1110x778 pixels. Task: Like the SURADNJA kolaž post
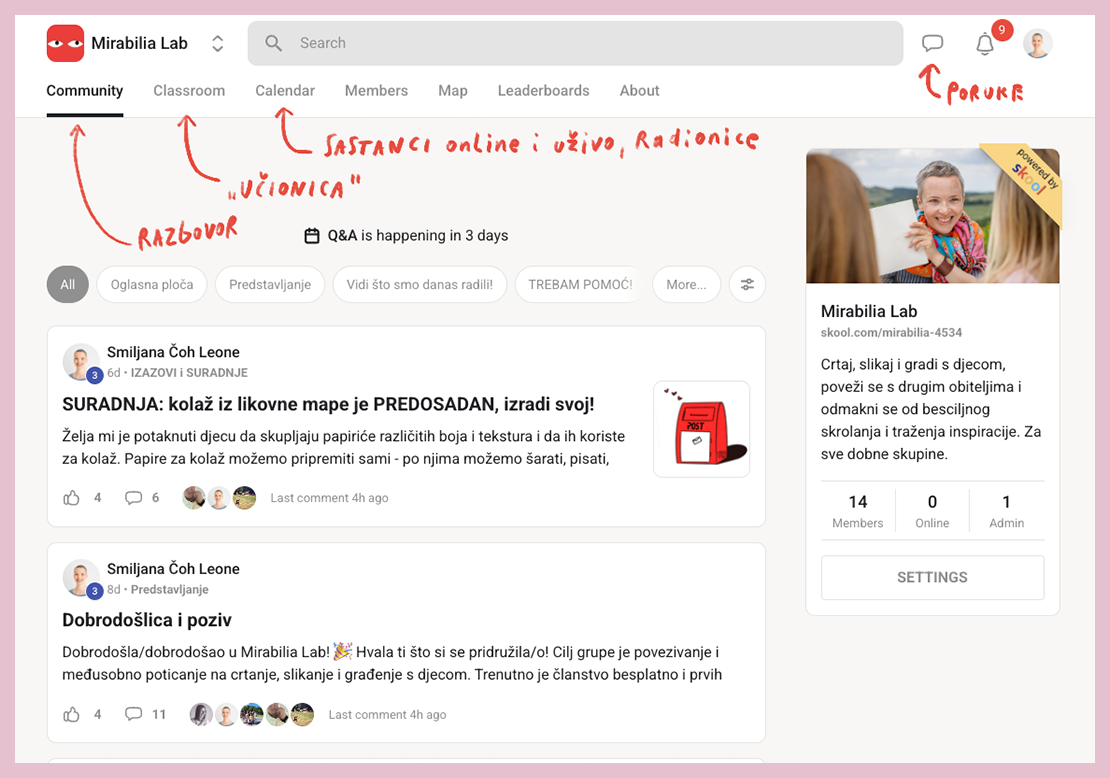click(71, 498)
